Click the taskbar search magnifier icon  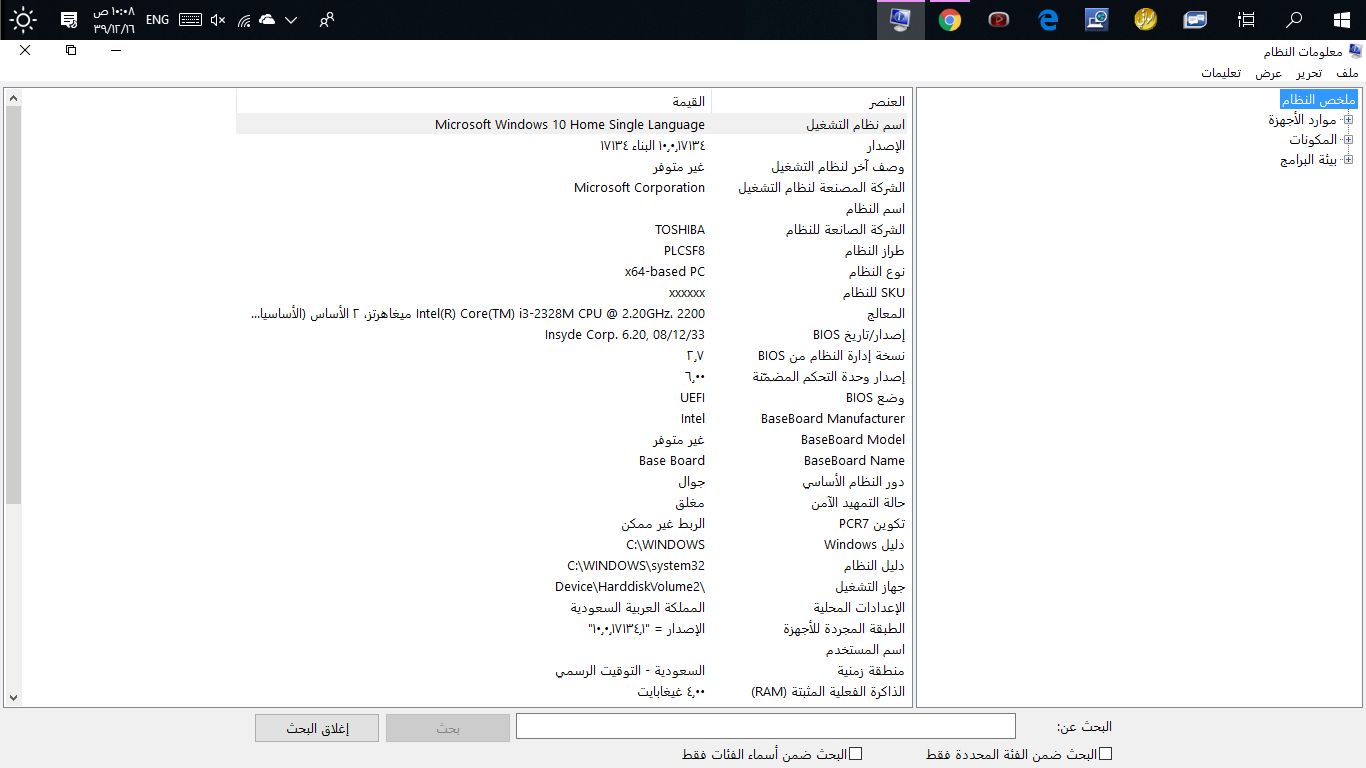[x=1294, y=19]
